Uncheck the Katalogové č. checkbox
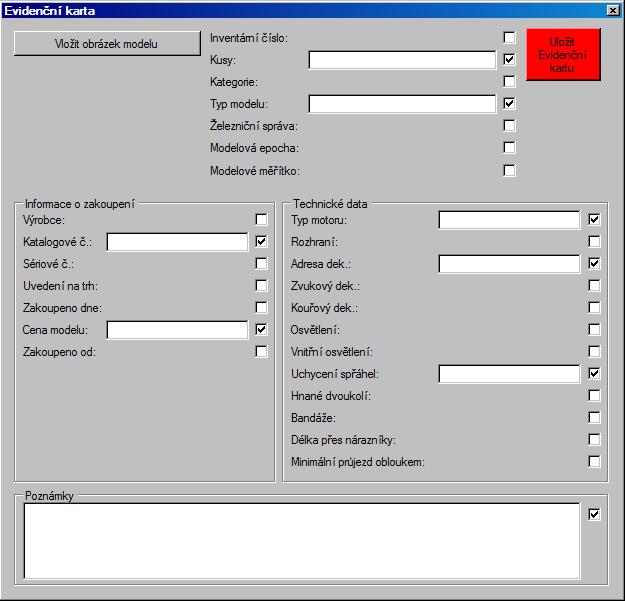625x602 pixels. point(261,241)
